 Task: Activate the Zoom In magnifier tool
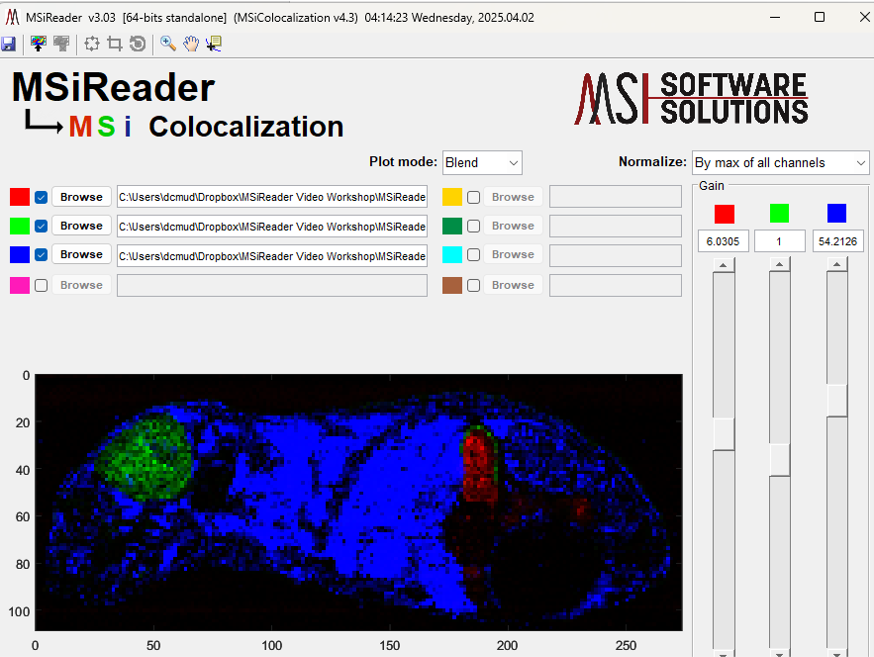pos(168,43)
